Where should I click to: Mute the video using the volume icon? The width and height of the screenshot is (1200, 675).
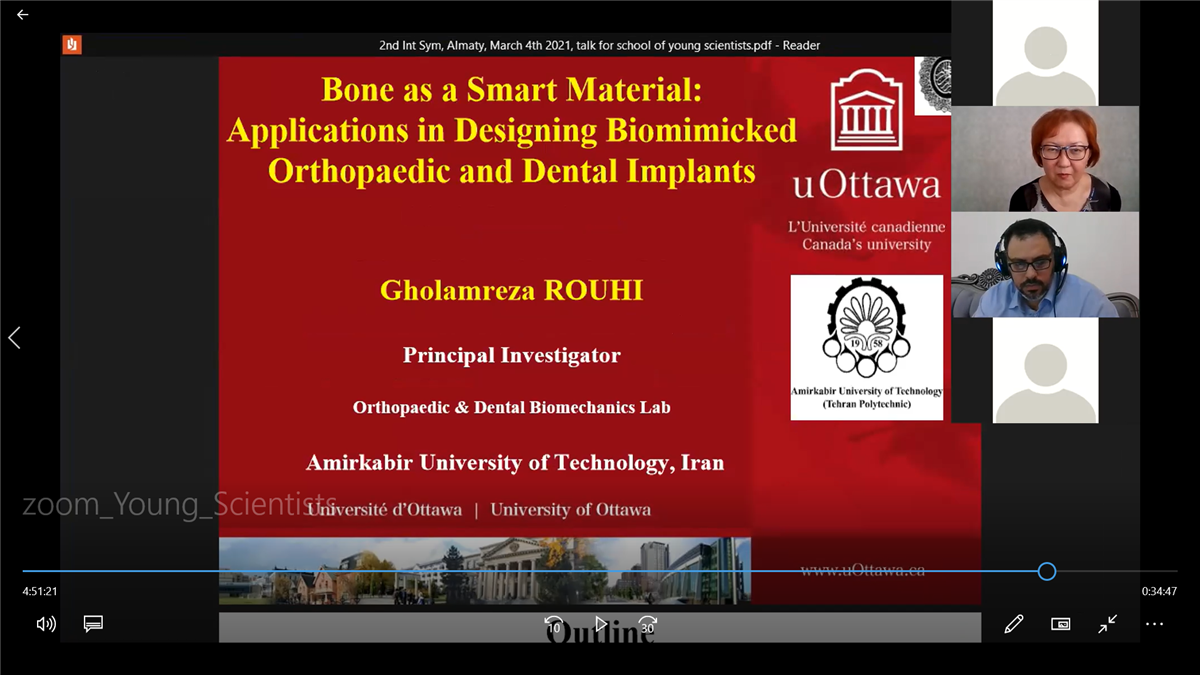click(x=46, y=624)
